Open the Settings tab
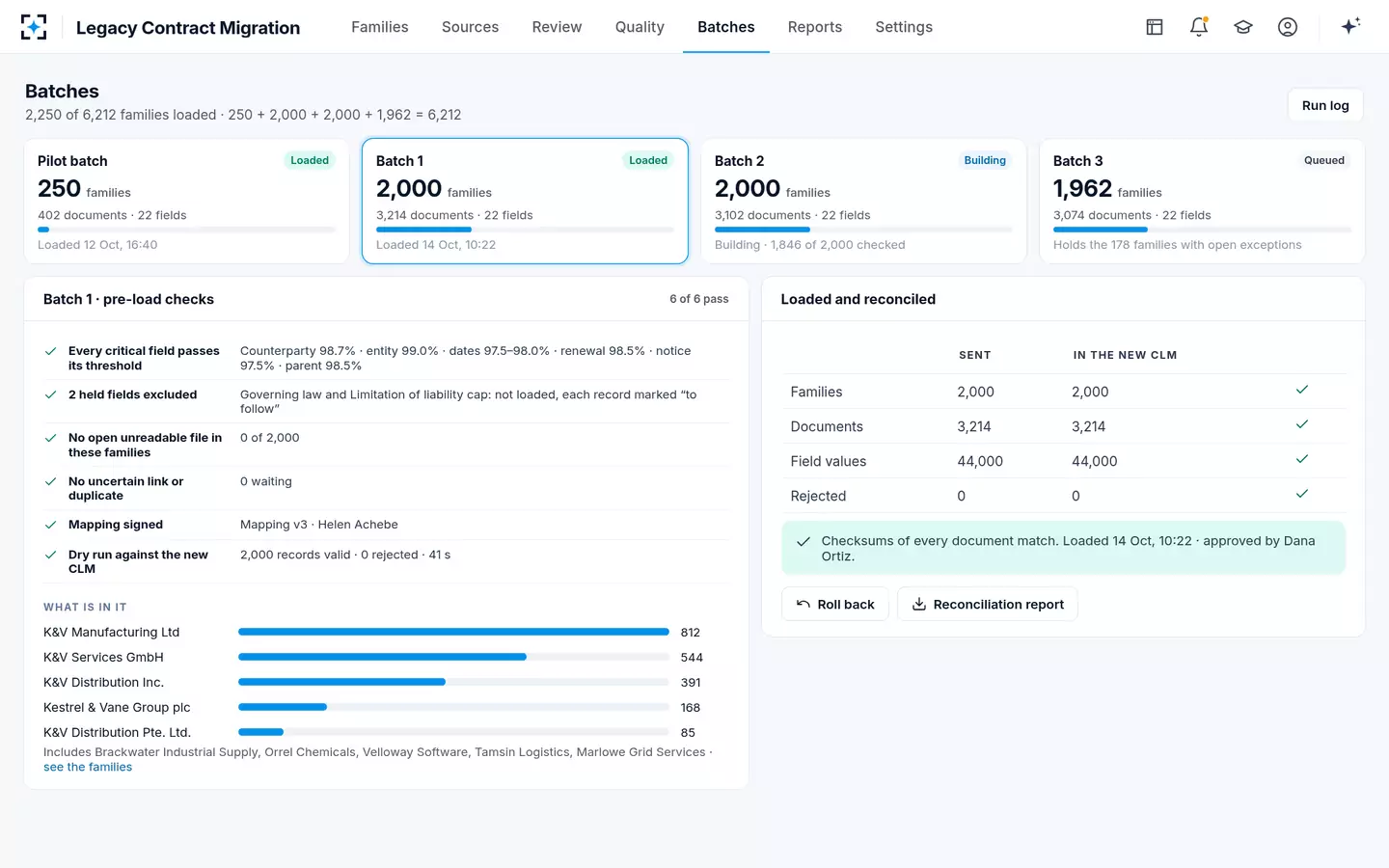 click(x=904, y=27)
